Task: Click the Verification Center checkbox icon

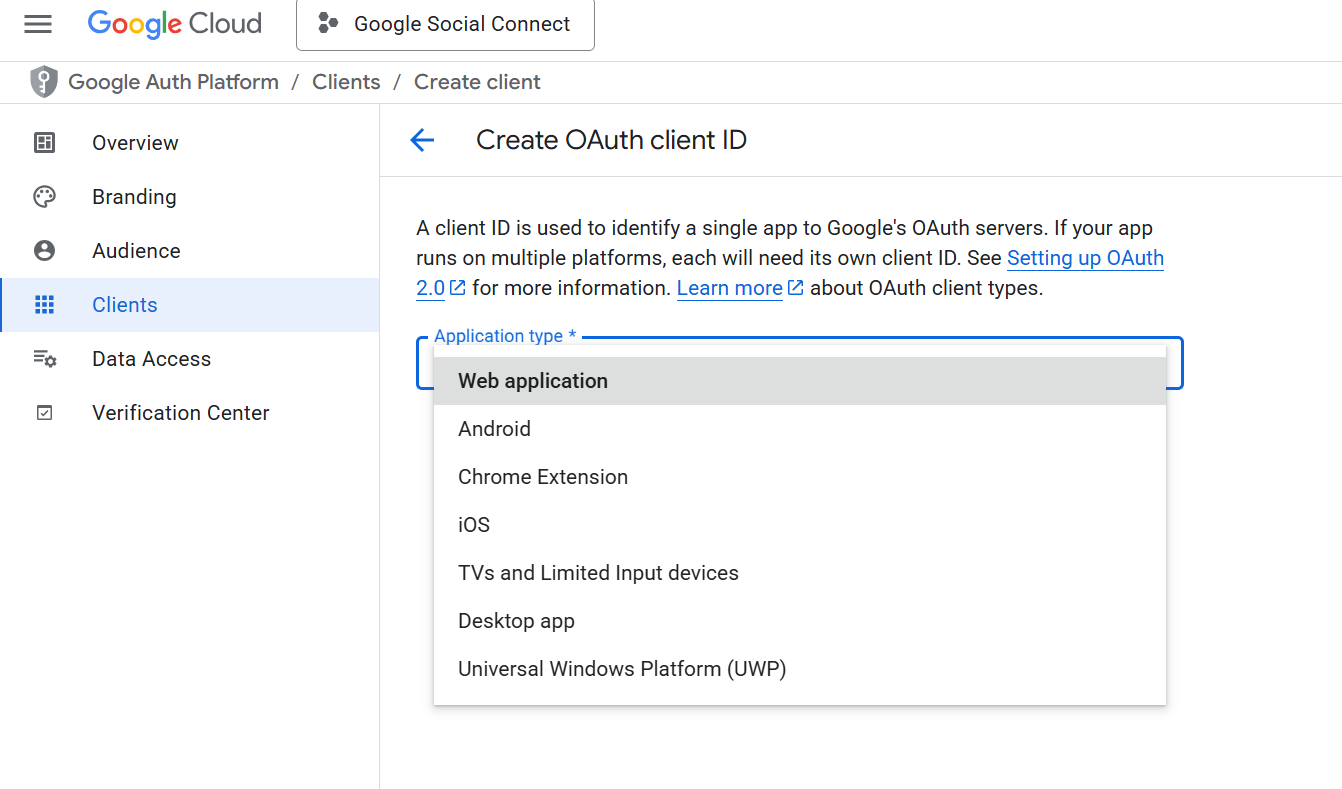Action: 44,413
